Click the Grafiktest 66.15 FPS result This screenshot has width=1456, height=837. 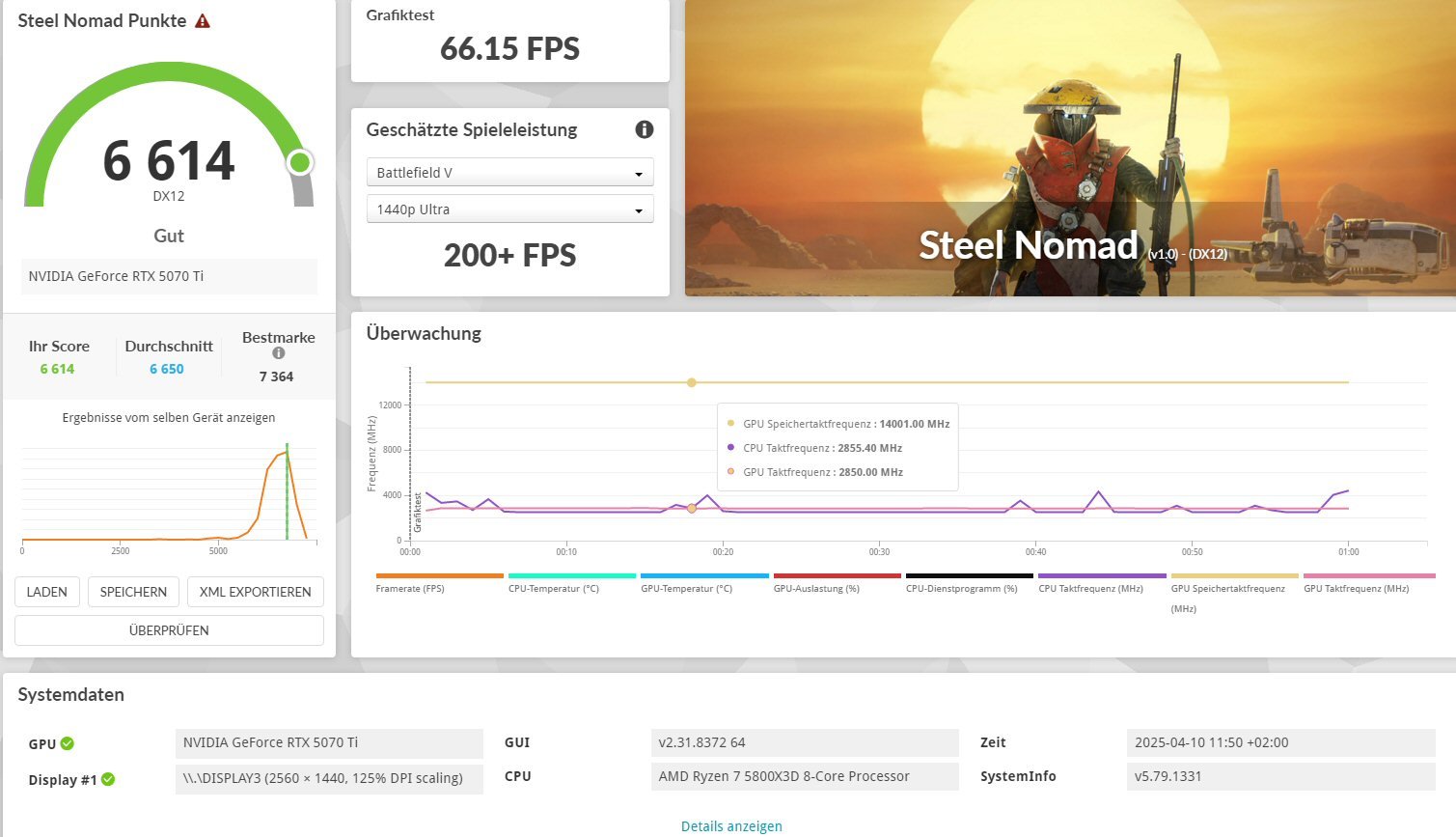click(510, 48)
